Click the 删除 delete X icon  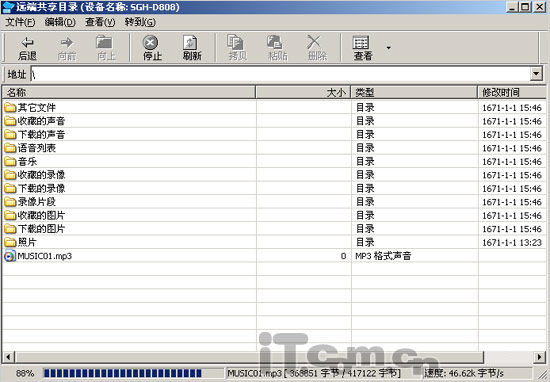click(x=314, y=42)
